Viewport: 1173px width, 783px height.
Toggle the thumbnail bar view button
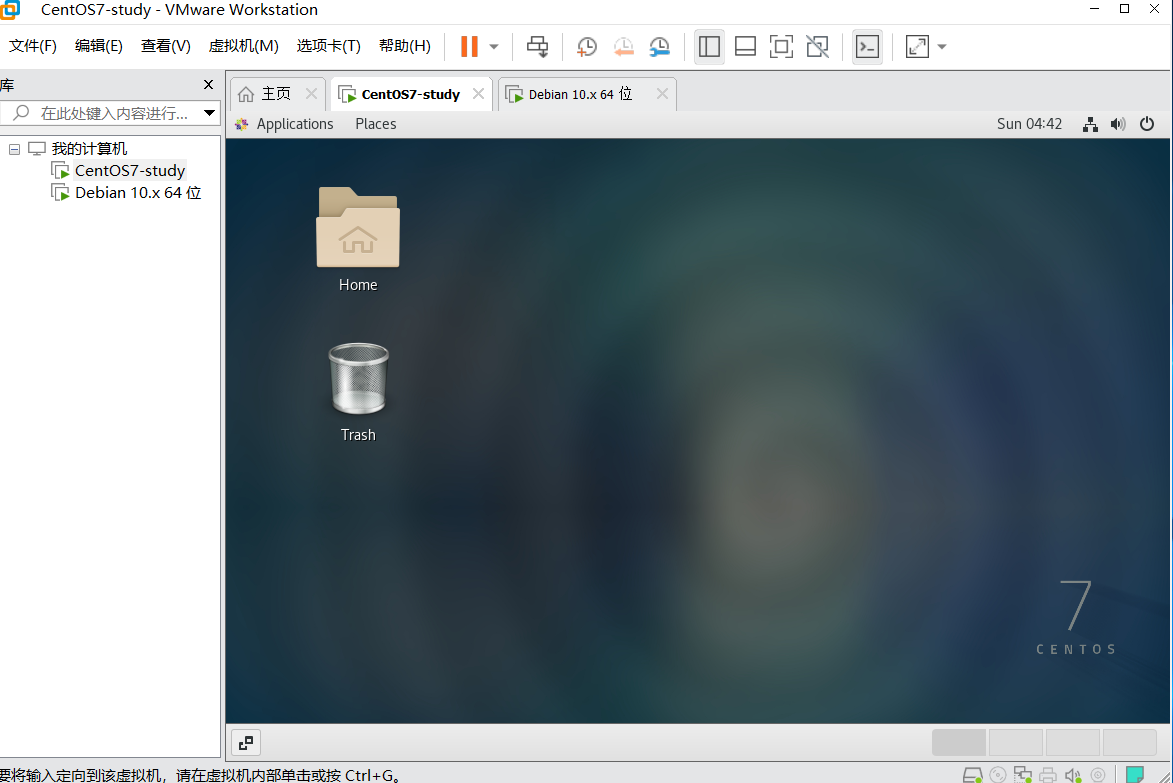tap(745, 47)
